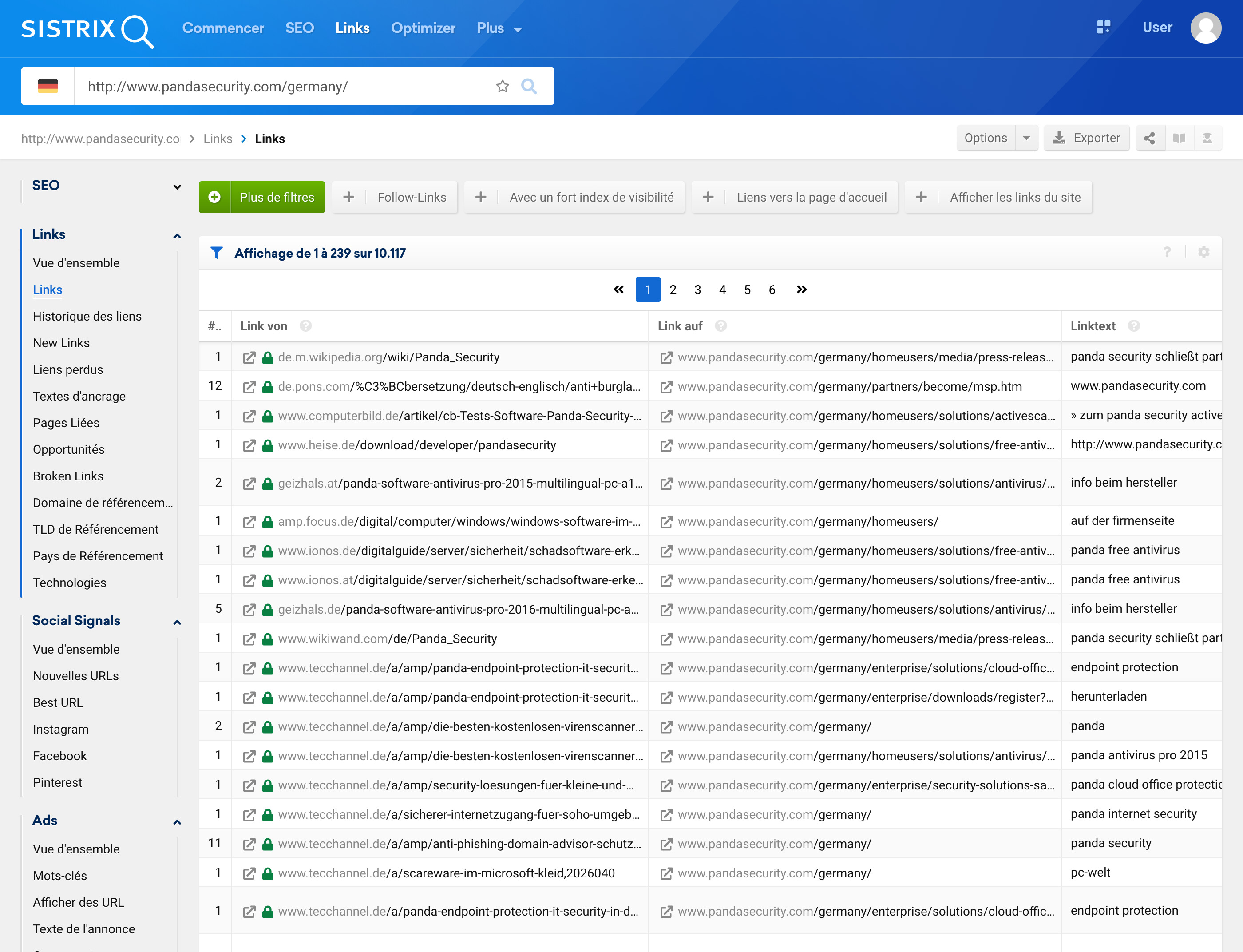This screenshot has width=1243, height=952.
Task: Click the pandasecurity breadcrumb link
Action: point(101,139)
